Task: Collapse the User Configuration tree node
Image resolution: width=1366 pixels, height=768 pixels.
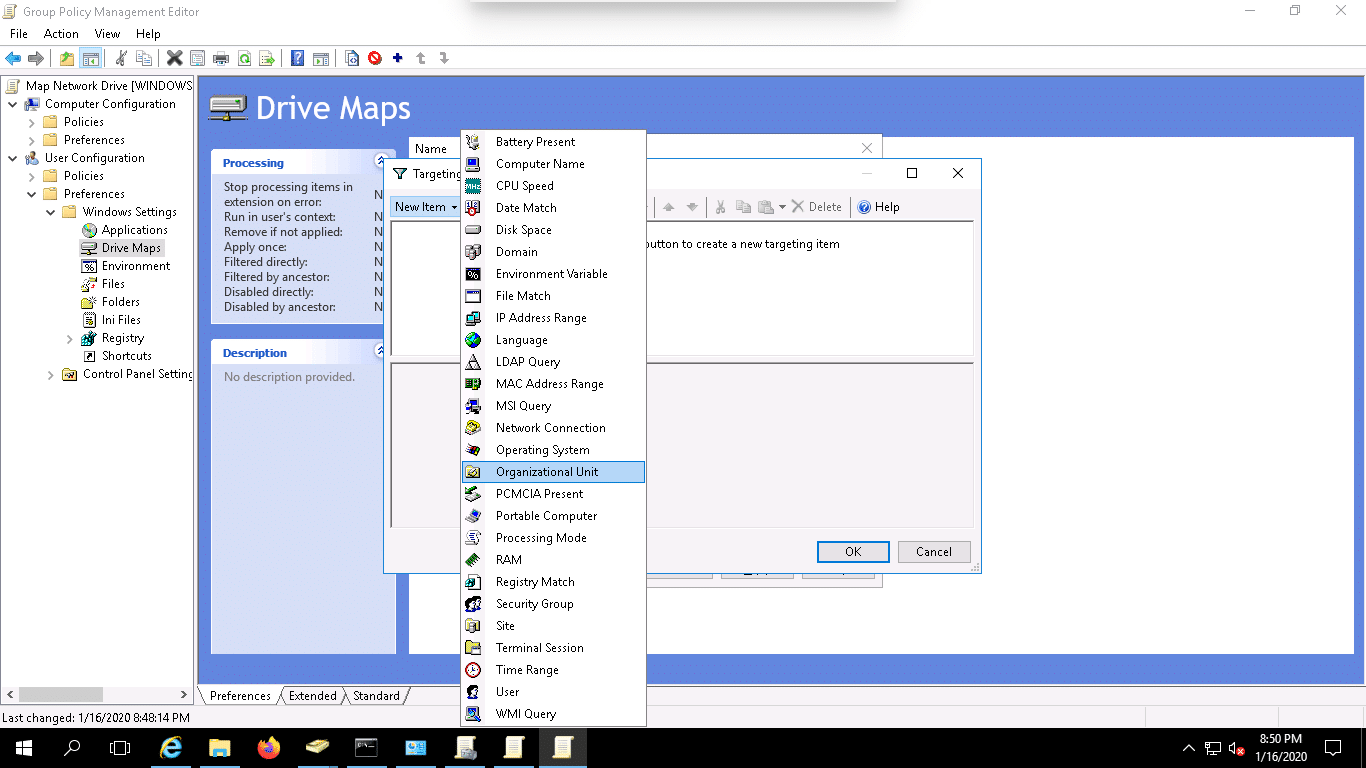Action: tap(12, 158)
